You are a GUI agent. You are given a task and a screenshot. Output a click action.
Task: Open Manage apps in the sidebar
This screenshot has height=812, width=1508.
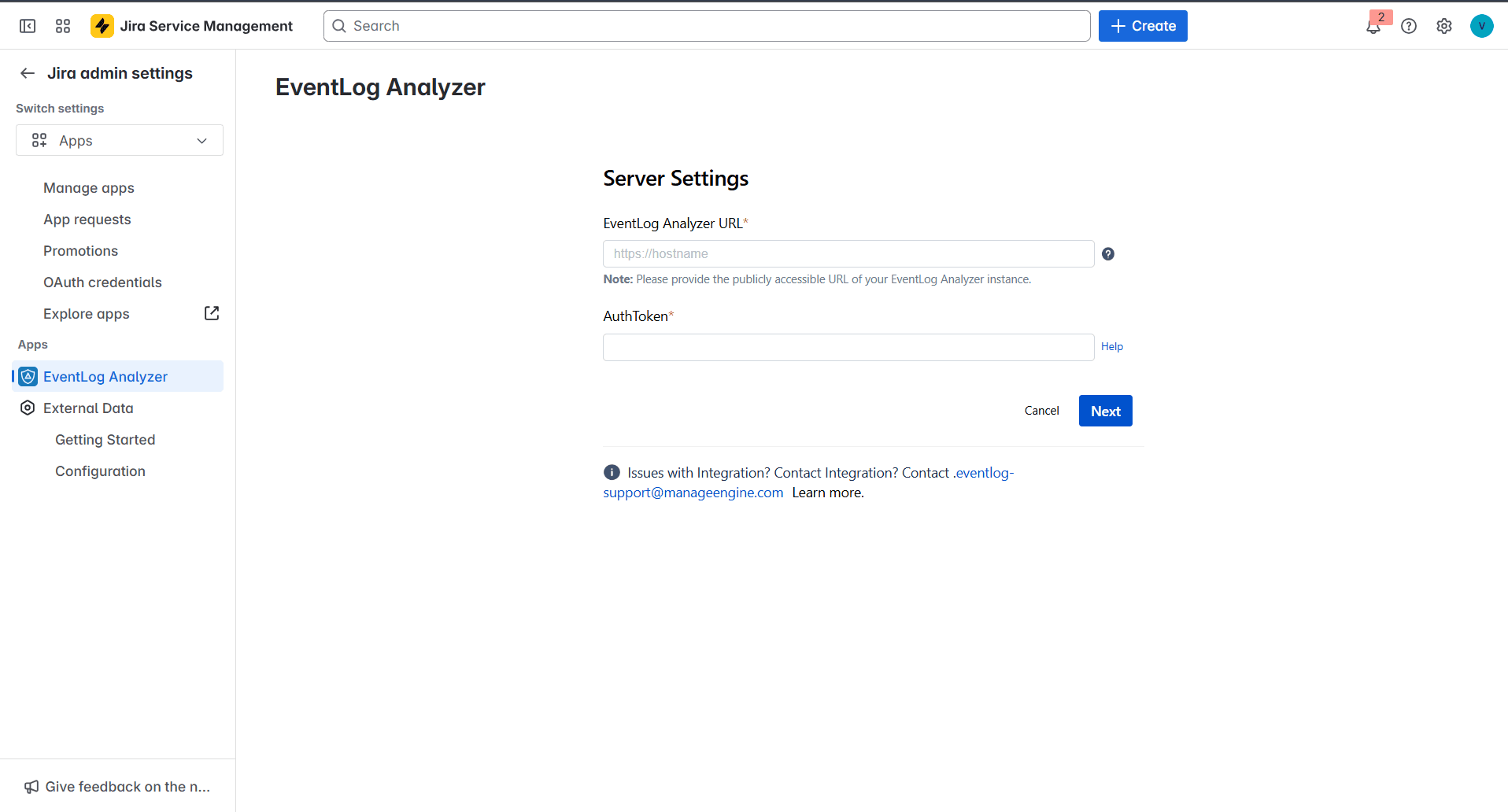(x=89, y=188)
